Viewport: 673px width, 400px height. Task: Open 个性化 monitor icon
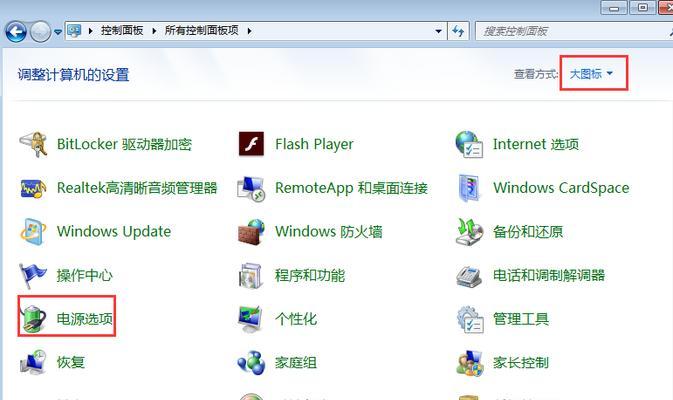click(x=251, y=319)
